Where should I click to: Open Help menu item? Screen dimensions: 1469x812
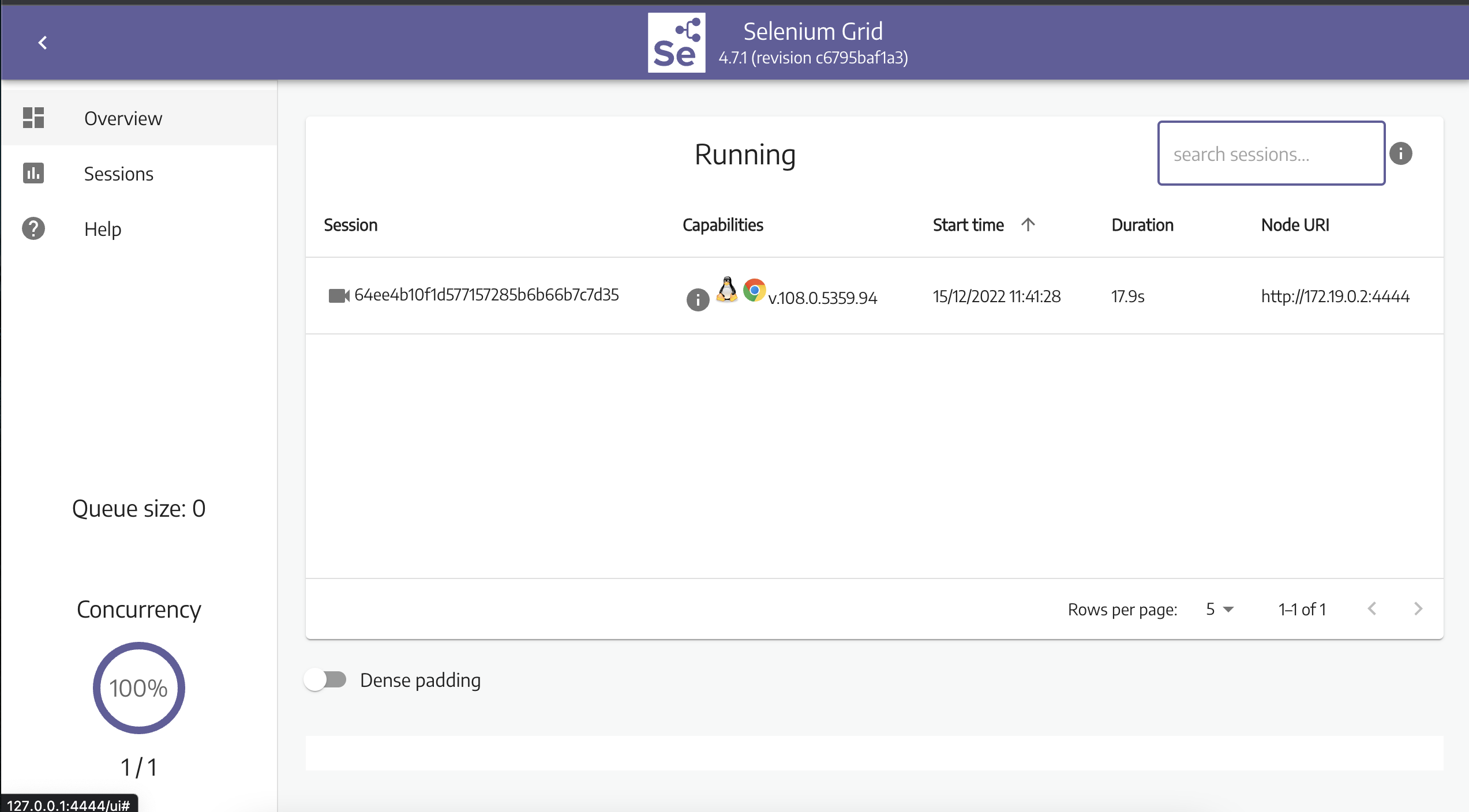tap(103, 229)
